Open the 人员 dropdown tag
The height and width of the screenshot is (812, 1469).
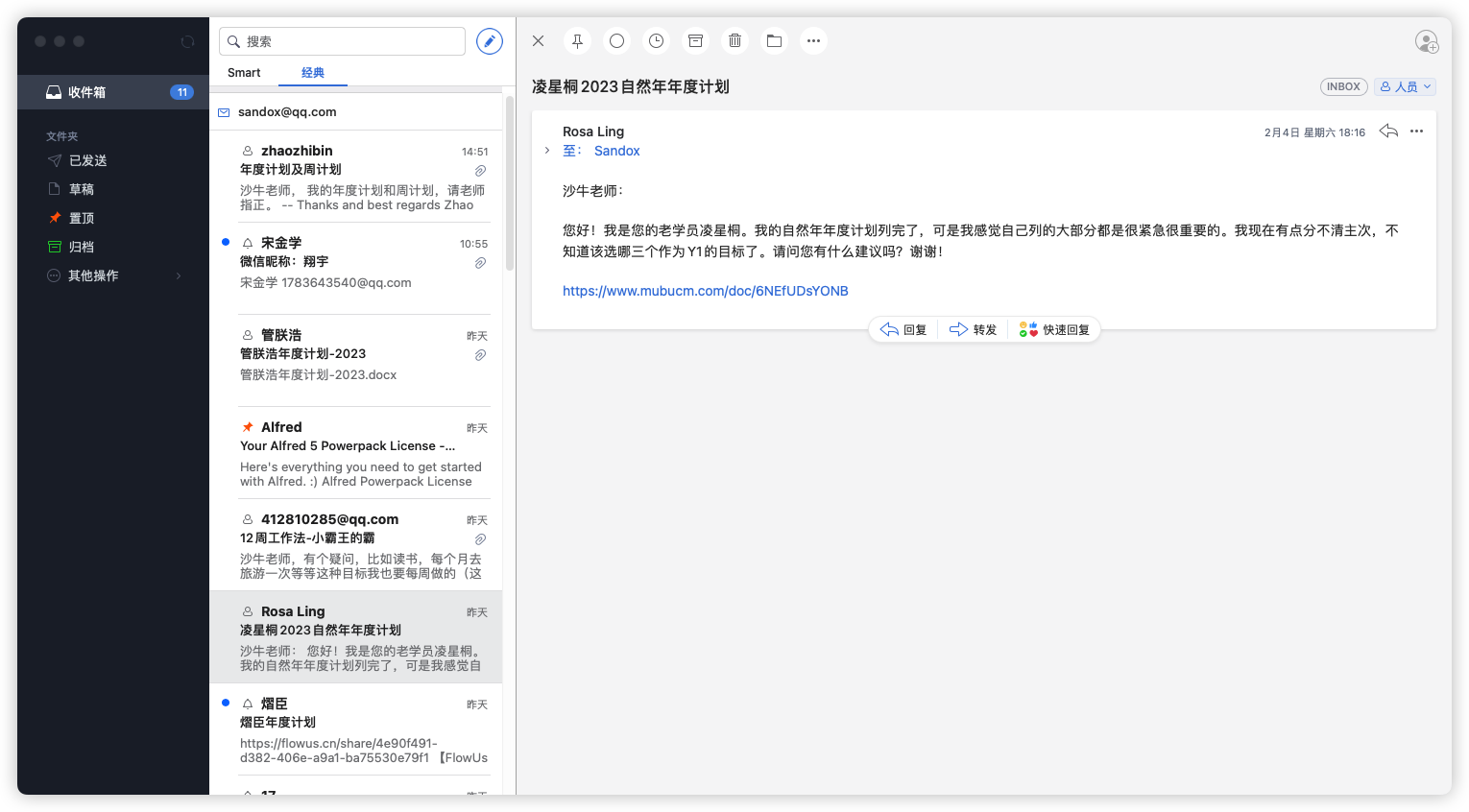[1405, 86]
